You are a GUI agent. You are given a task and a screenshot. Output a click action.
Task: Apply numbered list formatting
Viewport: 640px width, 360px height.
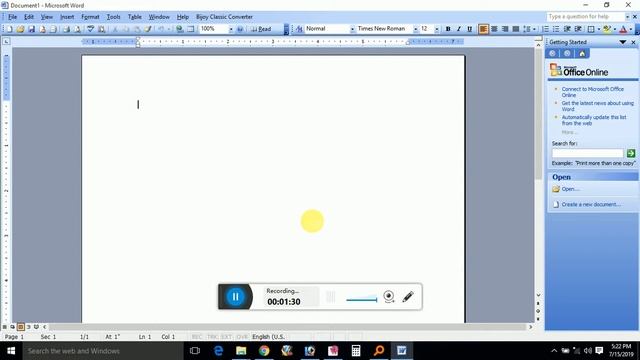click(545, 29)
